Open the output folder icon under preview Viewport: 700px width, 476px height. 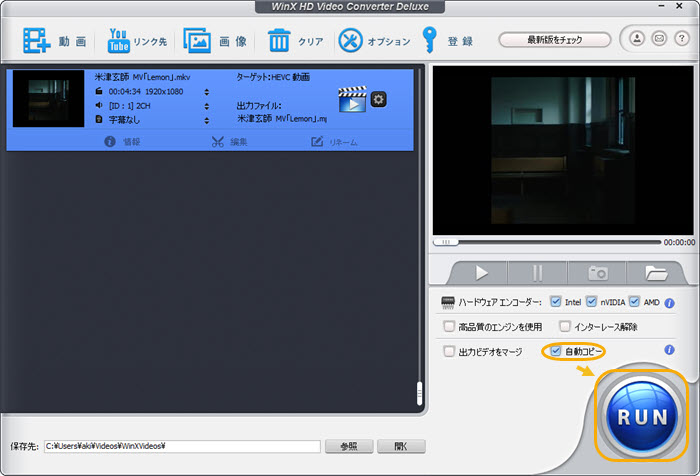coord(655,272)
